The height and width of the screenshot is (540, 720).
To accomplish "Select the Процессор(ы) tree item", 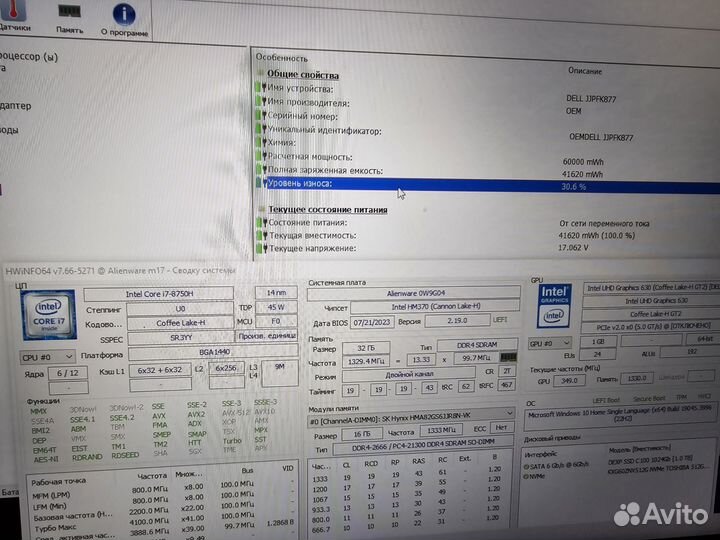I will coord(29,57).
